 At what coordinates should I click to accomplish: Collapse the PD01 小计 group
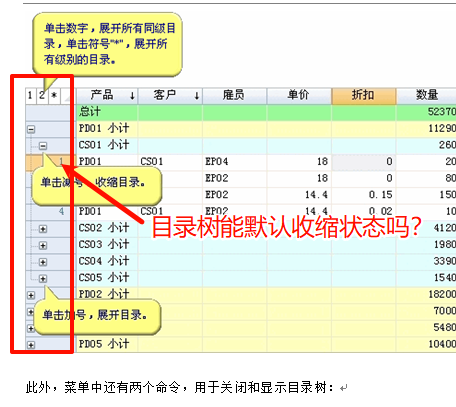(x=31, y=129)
